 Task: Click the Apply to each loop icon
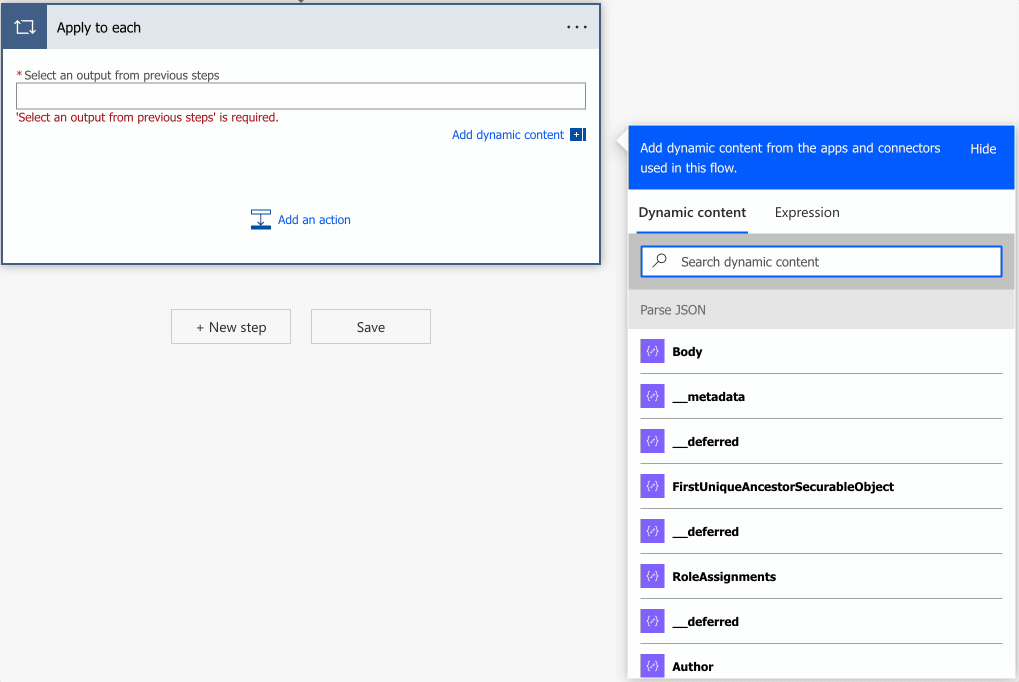click(25, 27)
